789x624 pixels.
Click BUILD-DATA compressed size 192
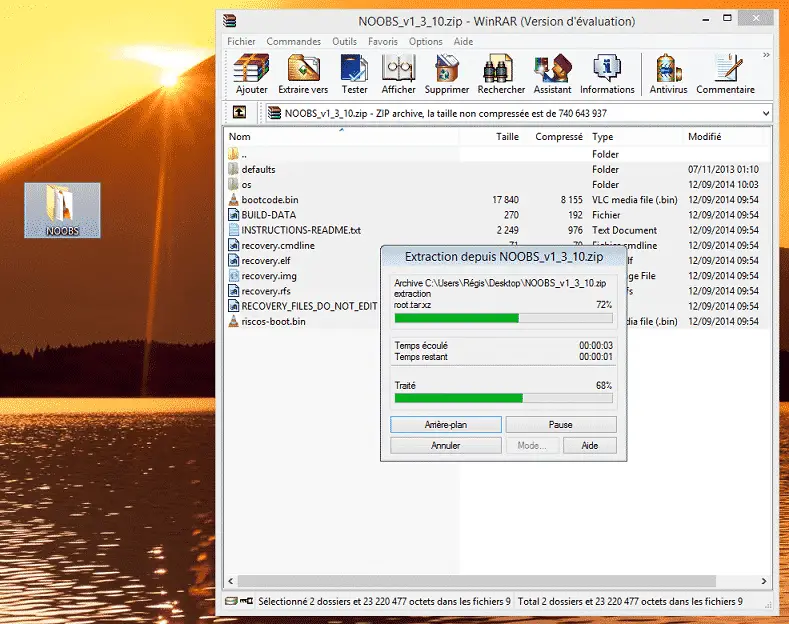click(575, 215)
